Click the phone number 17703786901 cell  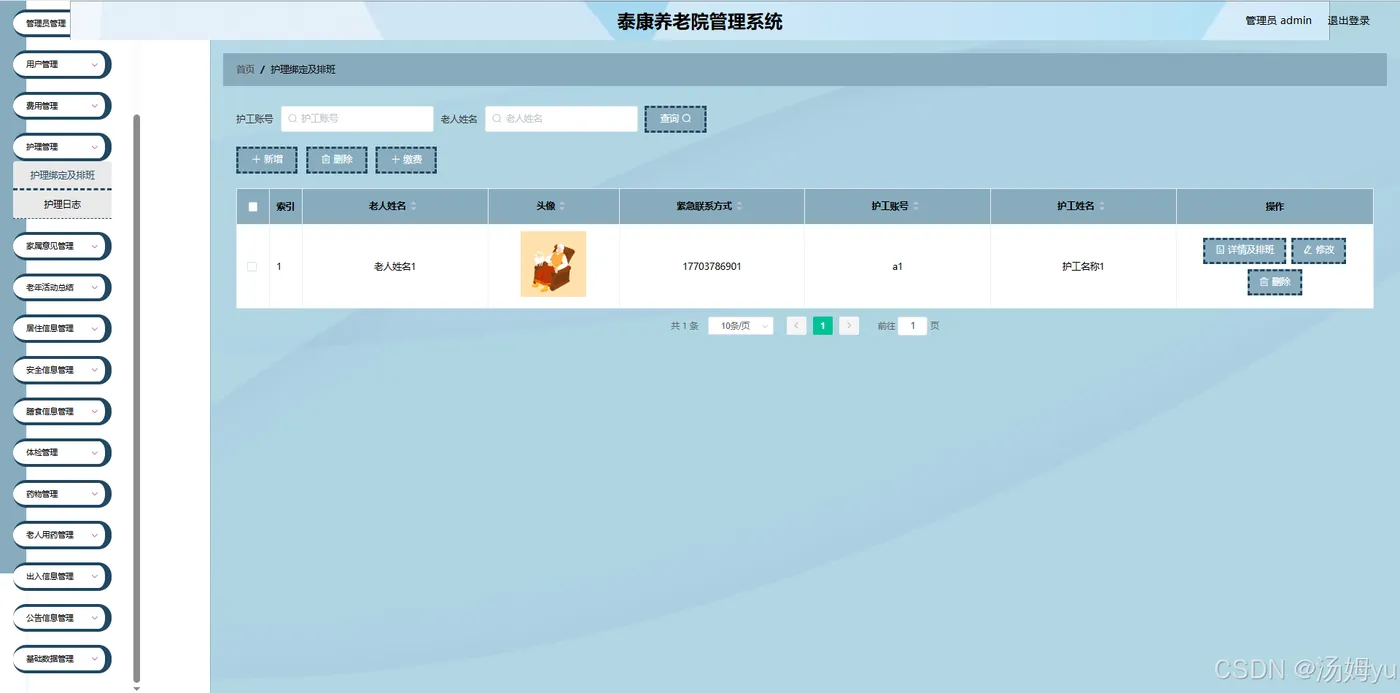click(712, 267)
